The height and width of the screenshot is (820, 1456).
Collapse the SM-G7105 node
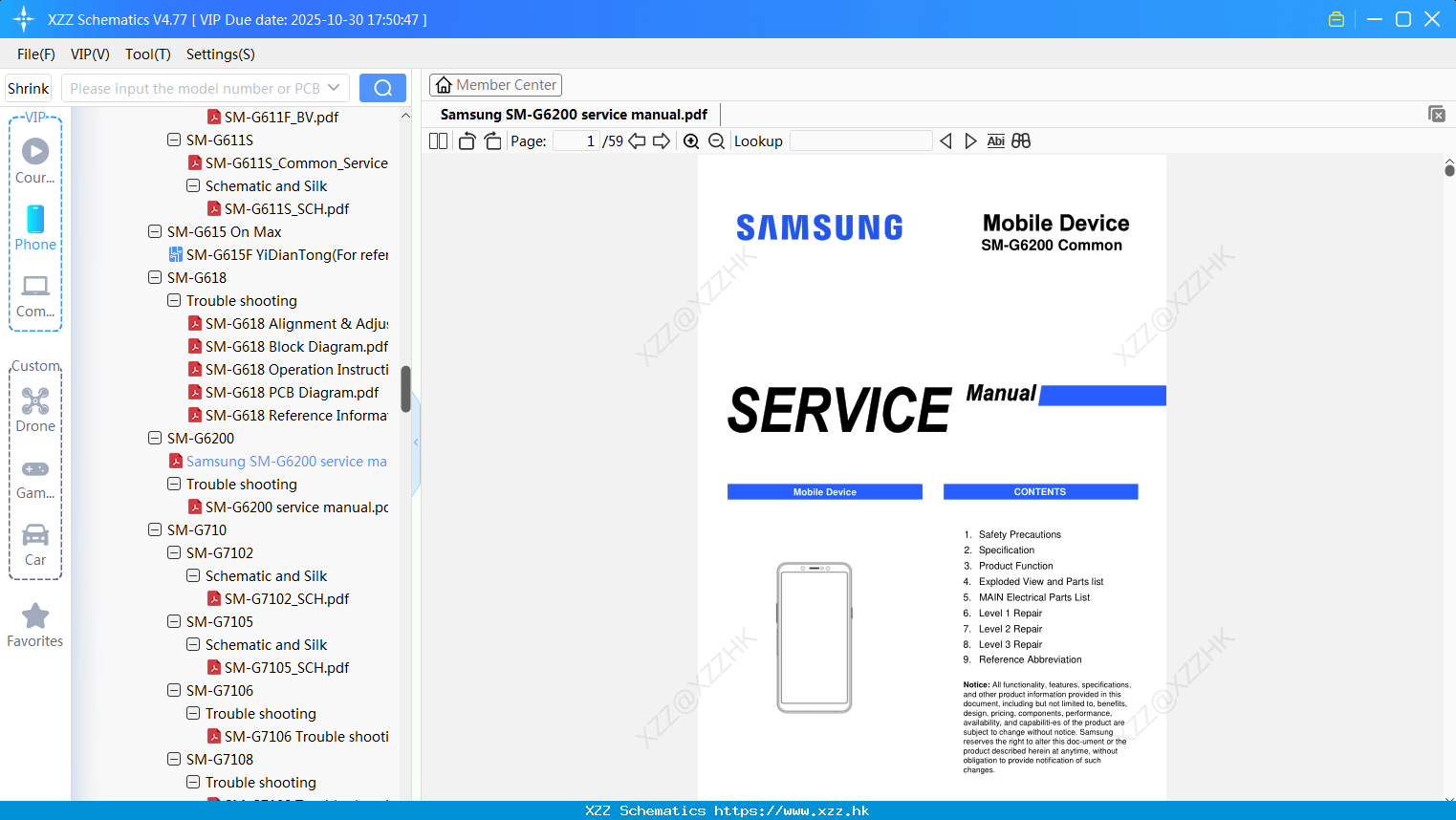pos(174,621)
